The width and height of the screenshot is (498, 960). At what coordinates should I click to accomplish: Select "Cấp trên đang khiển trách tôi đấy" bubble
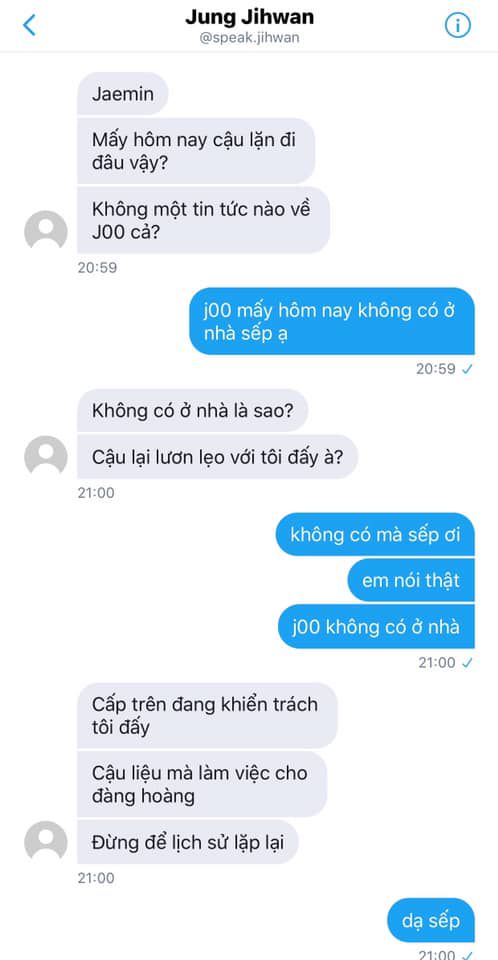point(207,716)
